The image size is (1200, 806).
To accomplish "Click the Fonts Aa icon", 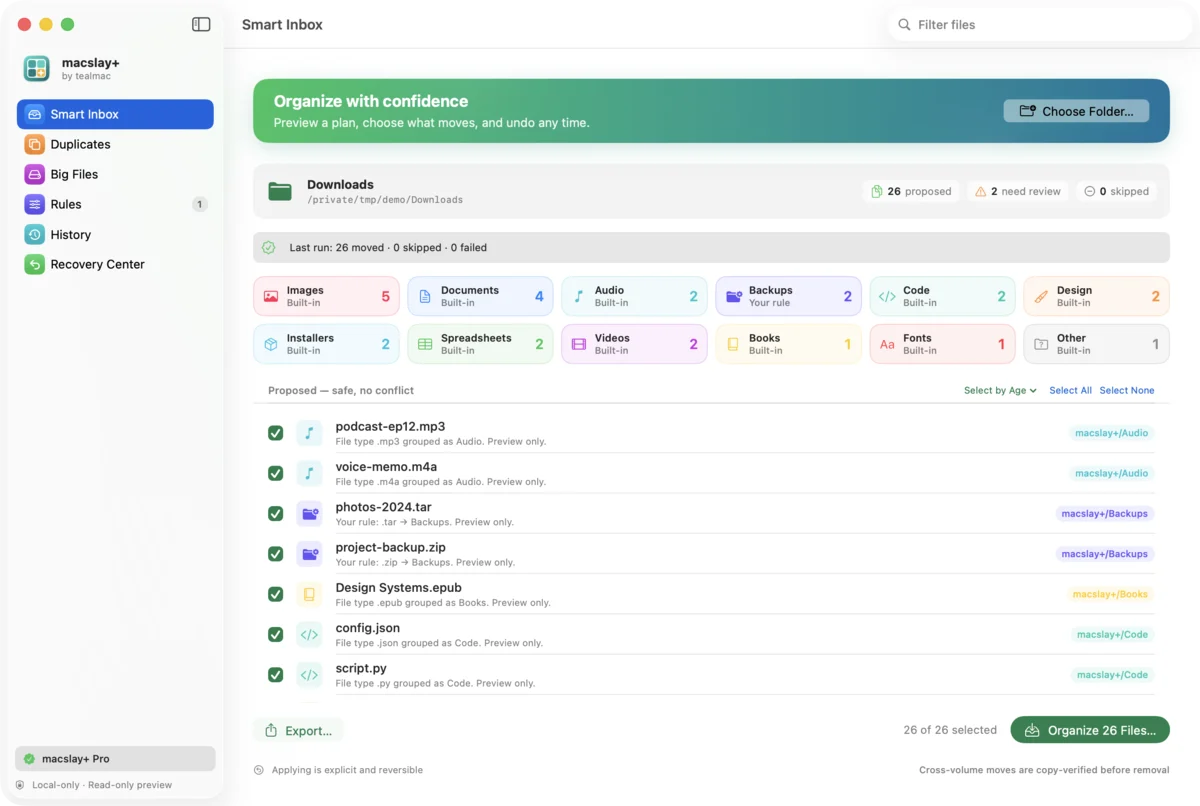I will (x=887, y=344).
